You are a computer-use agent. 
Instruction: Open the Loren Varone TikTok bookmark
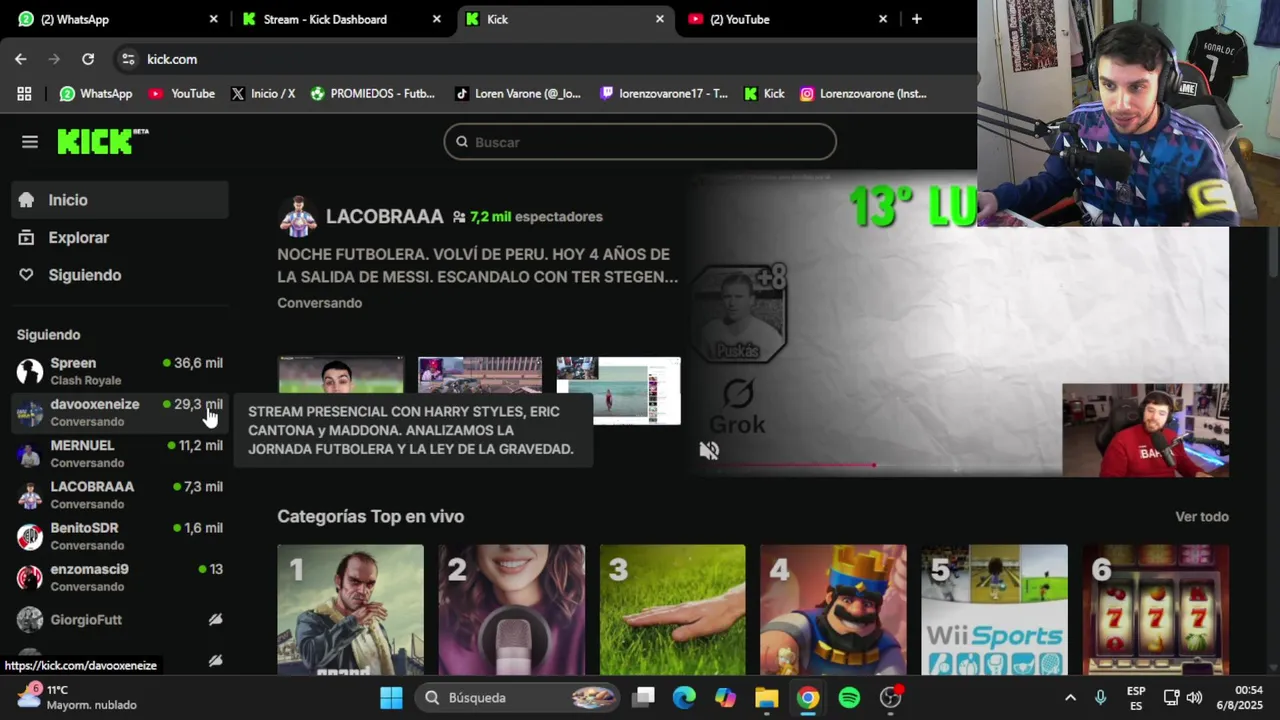517,93
